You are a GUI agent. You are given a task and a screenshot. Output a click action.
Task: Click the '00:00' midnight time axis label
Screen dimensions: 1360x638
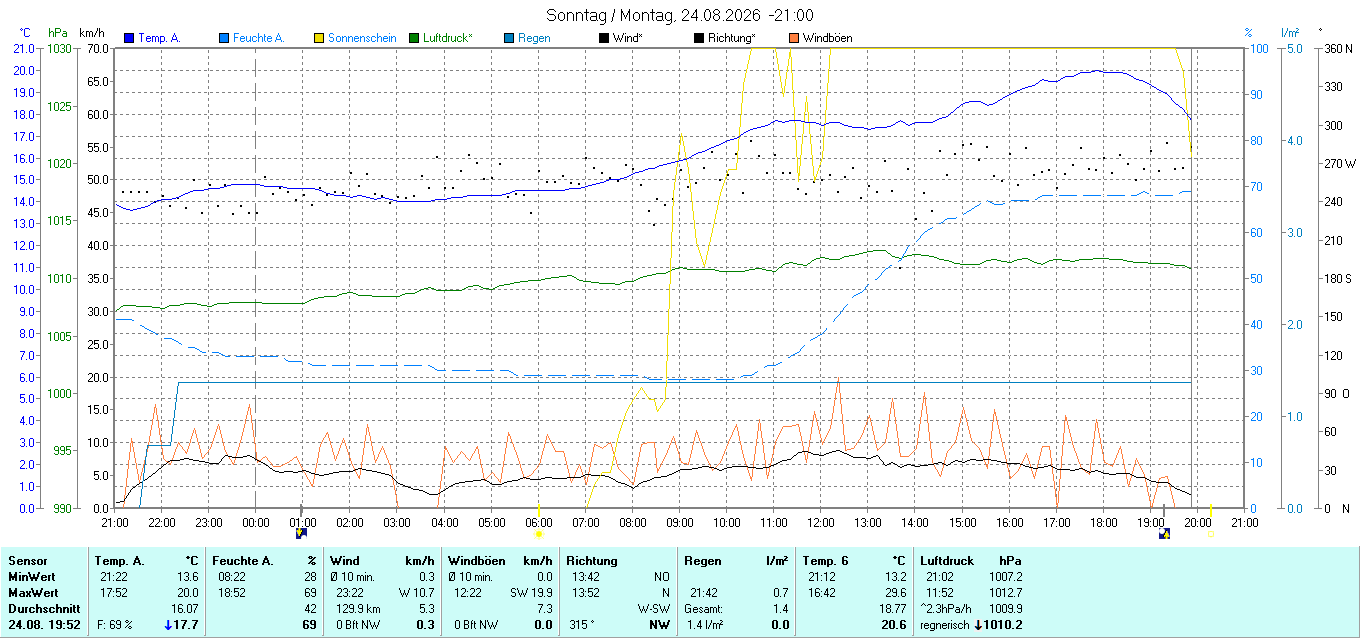[x=255, y=523]
